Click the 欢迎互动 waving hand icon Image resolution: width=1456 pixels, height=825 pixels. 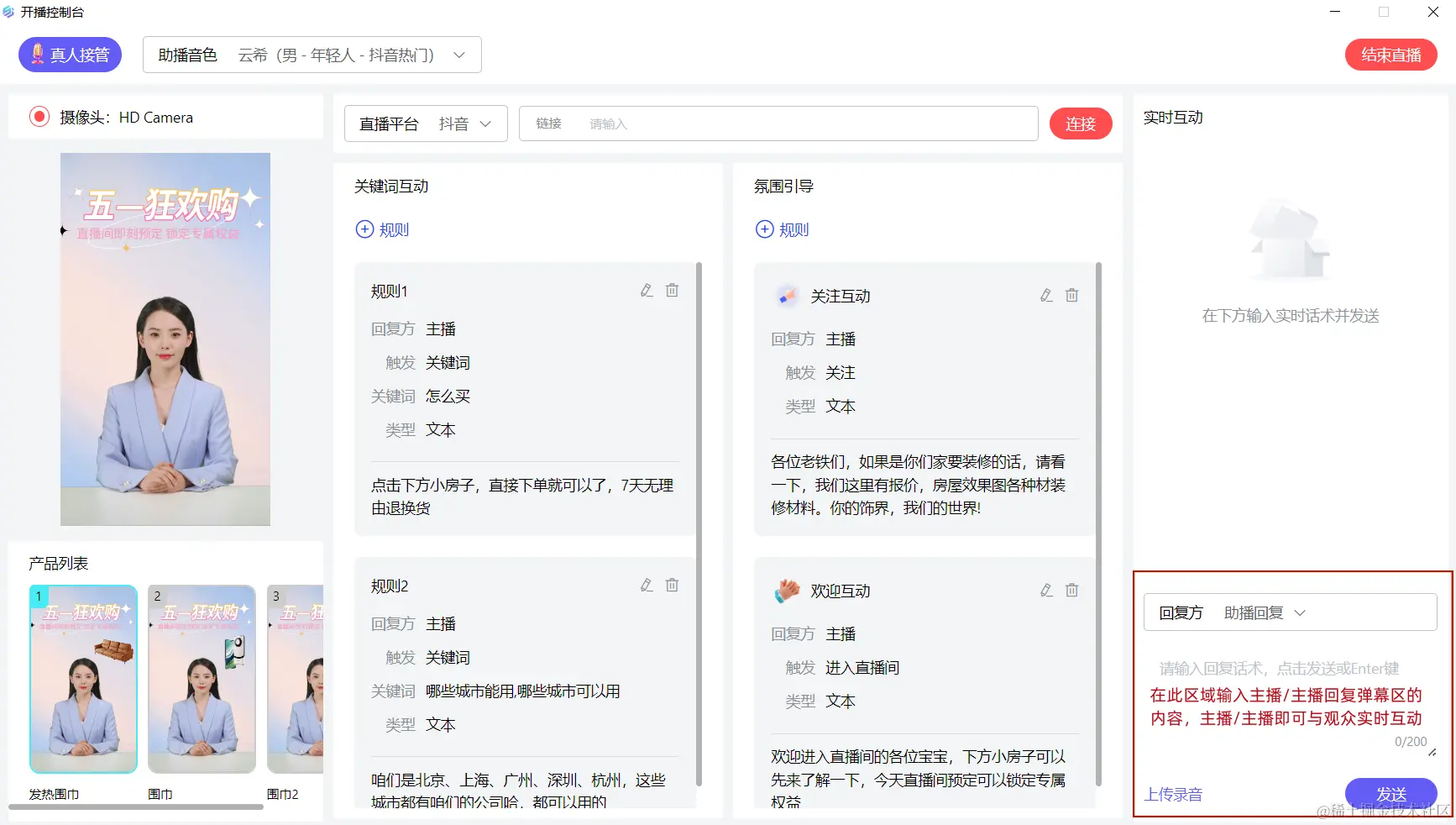coord(787,591)
